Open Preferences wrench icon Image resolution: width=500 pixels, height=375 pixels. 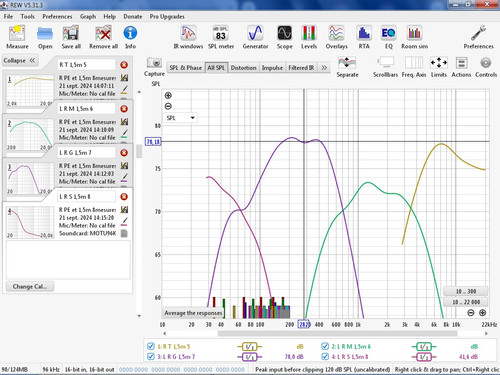click(x=478, y=37)
